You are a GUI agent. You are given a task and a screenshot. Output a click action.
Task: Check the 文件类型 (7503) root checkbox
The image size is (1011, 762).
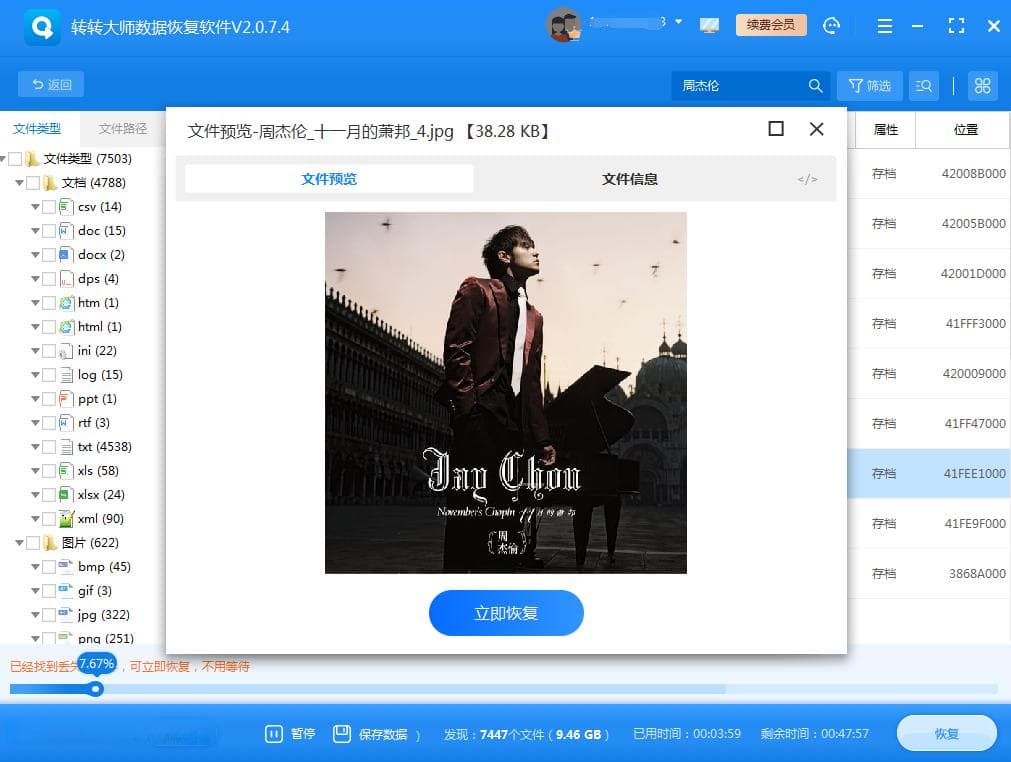point(15,159)
